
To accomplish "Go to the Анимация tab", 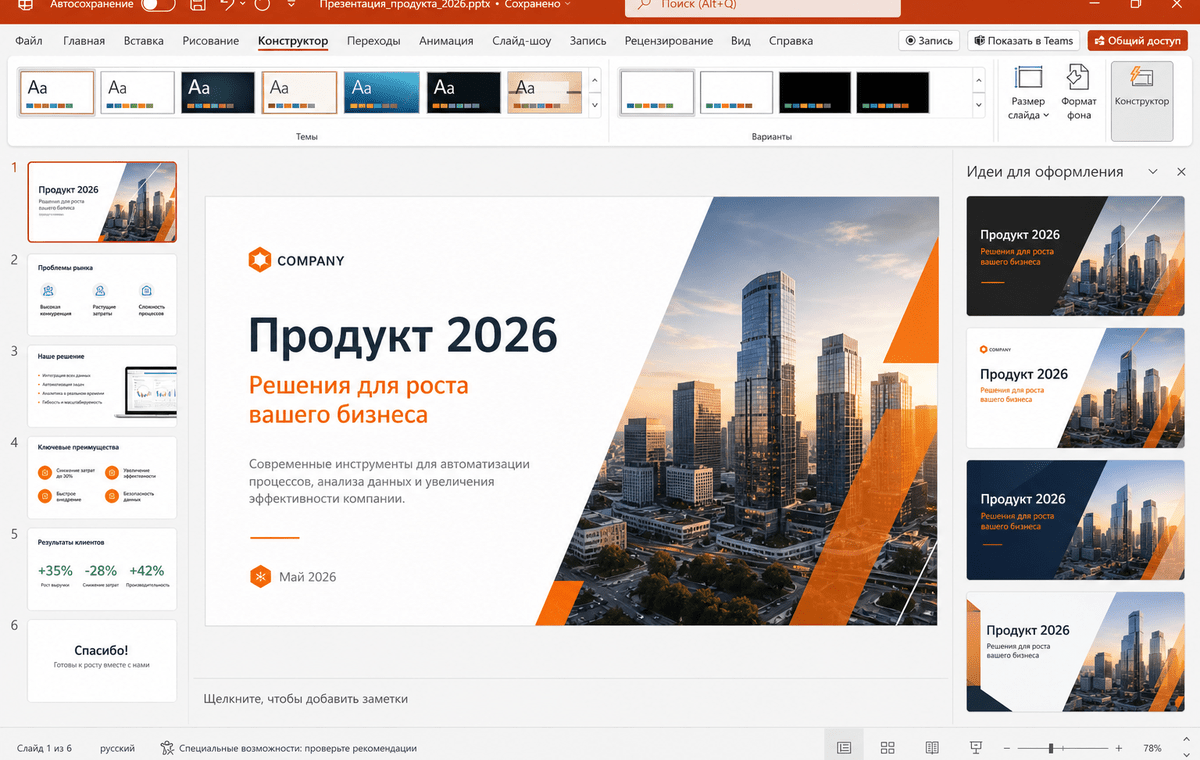I will [446, 41].
